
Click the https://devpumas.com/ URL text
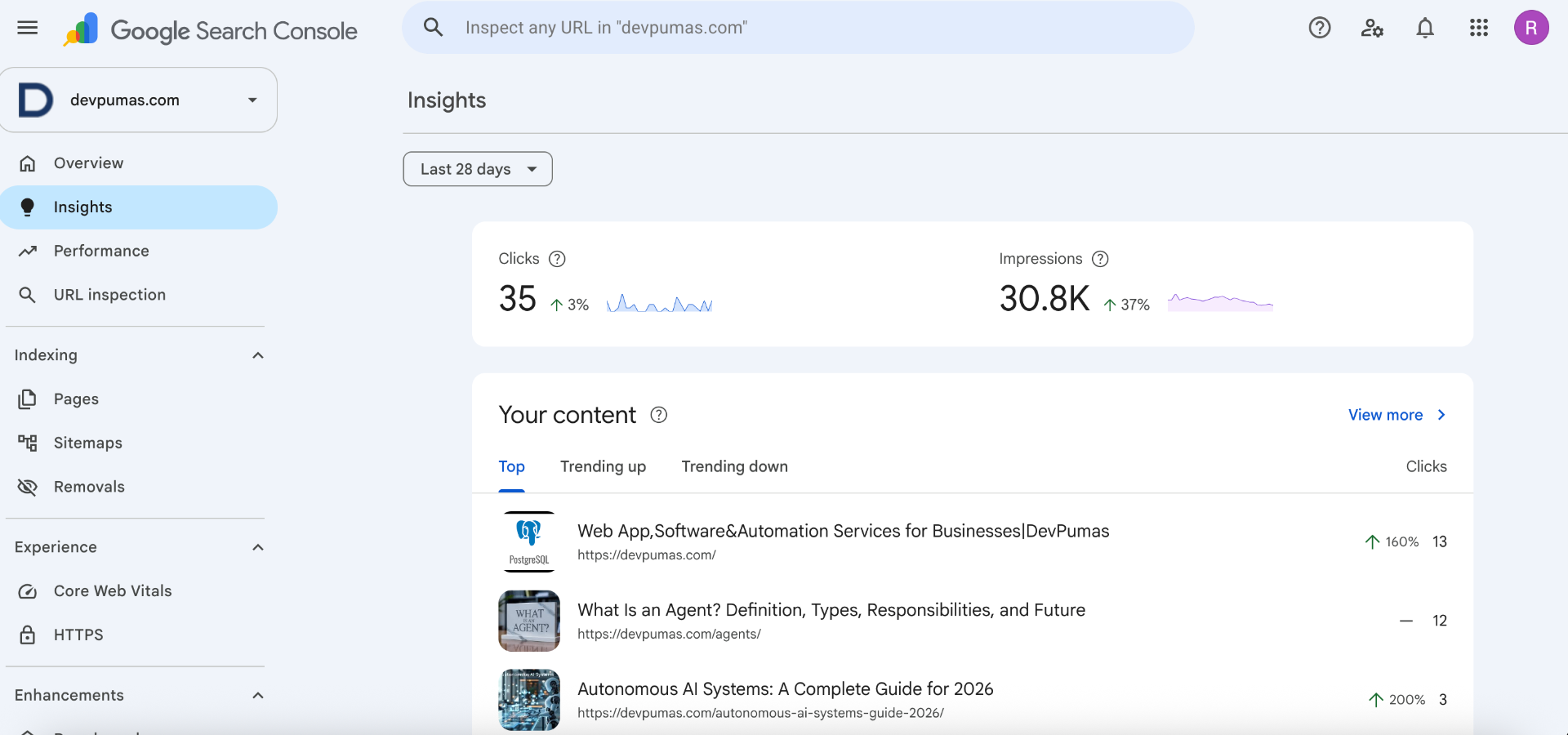point(646,555)
